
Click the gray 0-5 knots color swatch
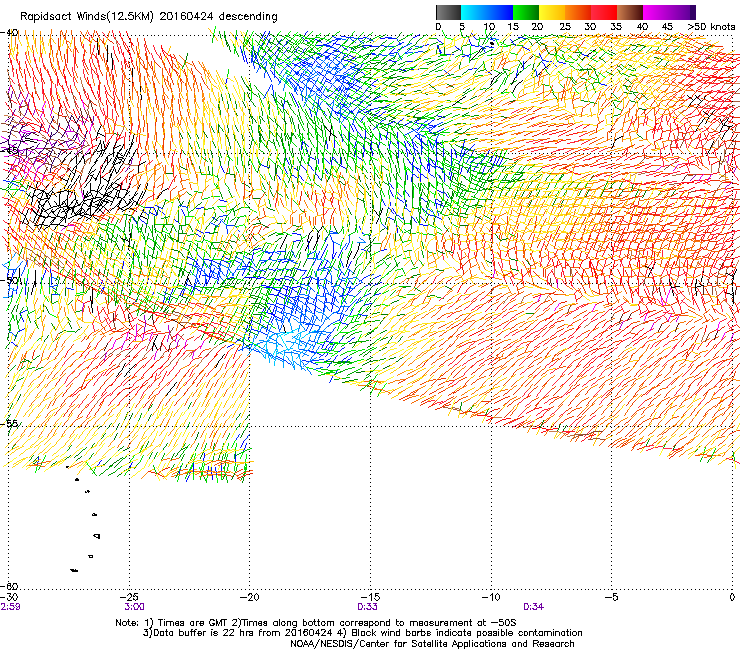point(448,12)
